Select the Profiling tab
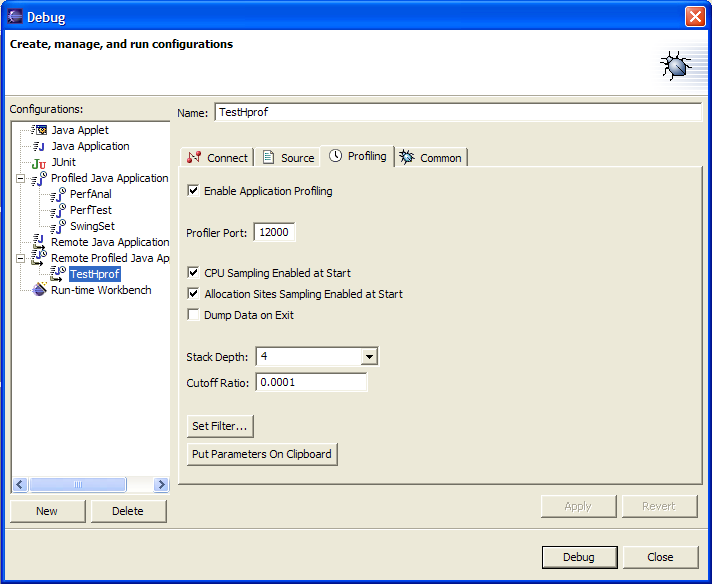The height and width of the screenshot is (584, 712). tap(357, 156)
